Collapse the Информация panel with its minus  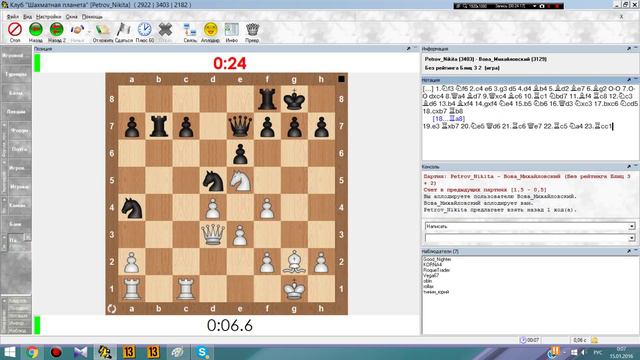(636, 48)
